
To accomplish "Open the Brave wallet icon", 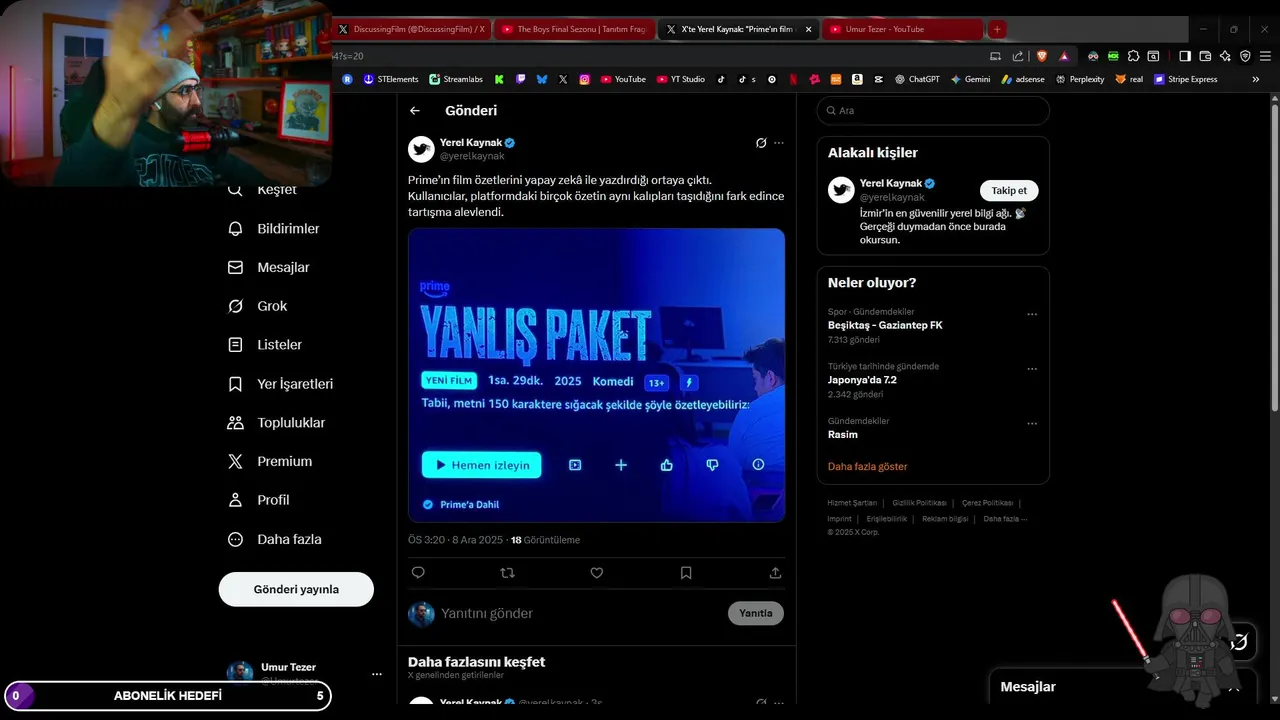I will pyautogui.click(x=1205, y=56).
